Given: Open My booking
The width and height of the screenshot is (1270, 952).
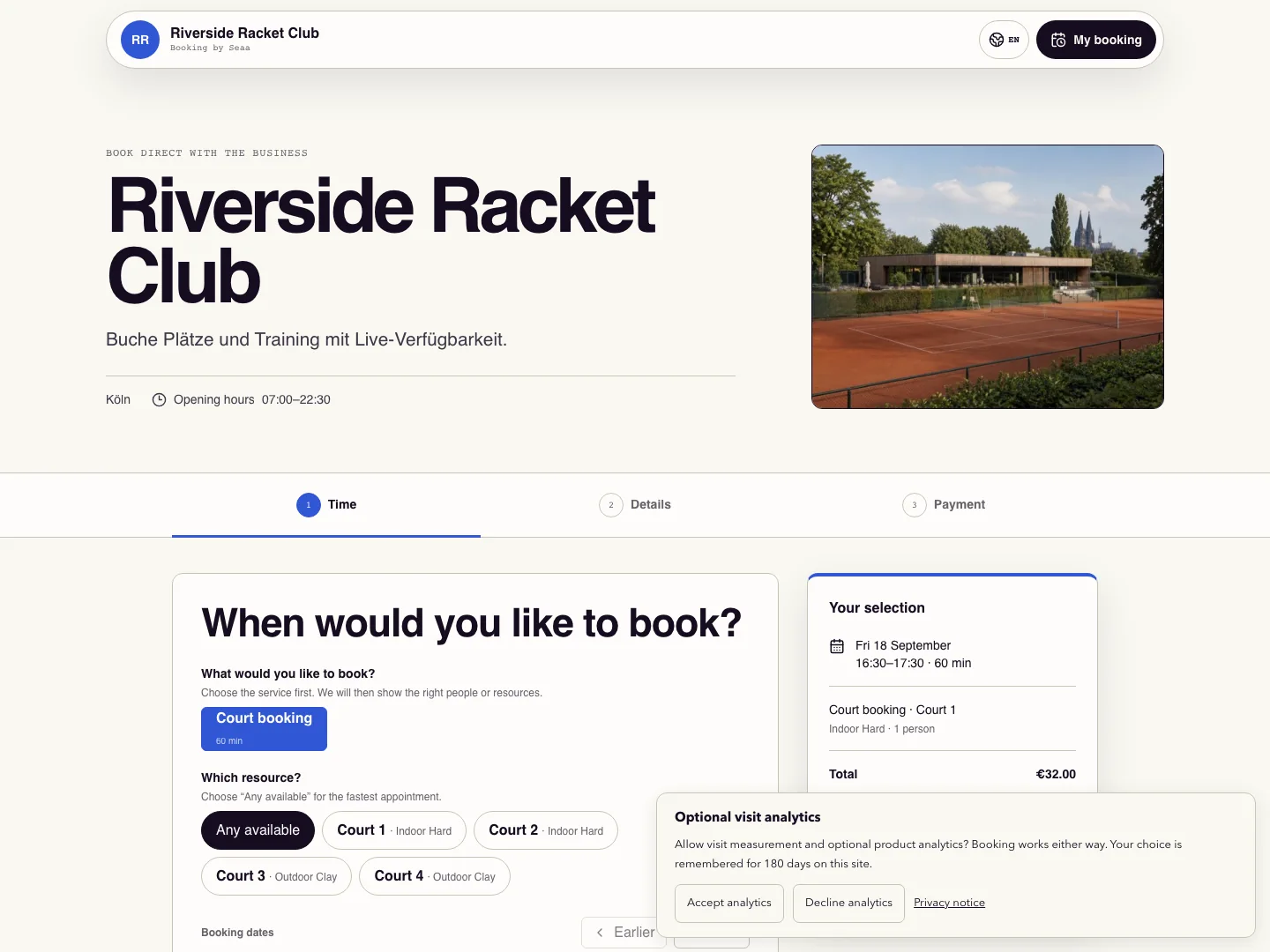Looking at the screenshot, I should tap(1096, 40).
